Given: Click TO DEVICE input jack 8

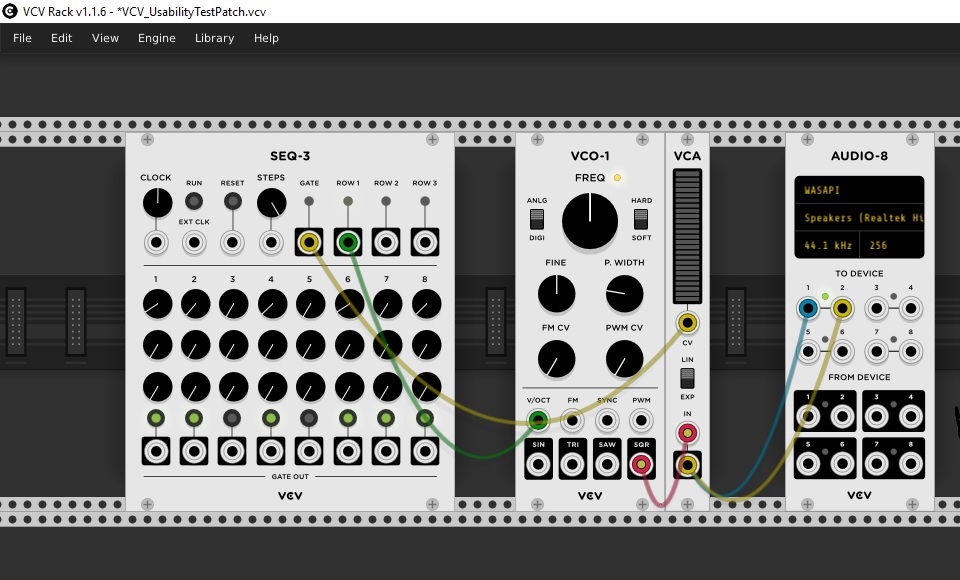Looking at the screenshot, I should tap(910, 352).
